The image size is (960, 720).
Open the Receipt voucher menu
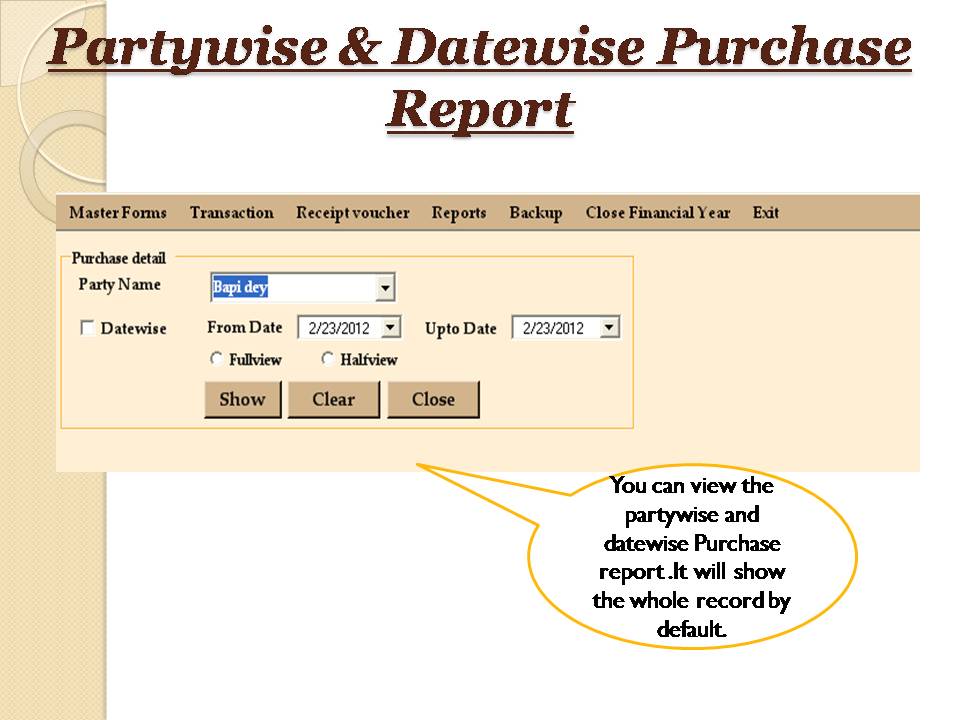point(353,212)
